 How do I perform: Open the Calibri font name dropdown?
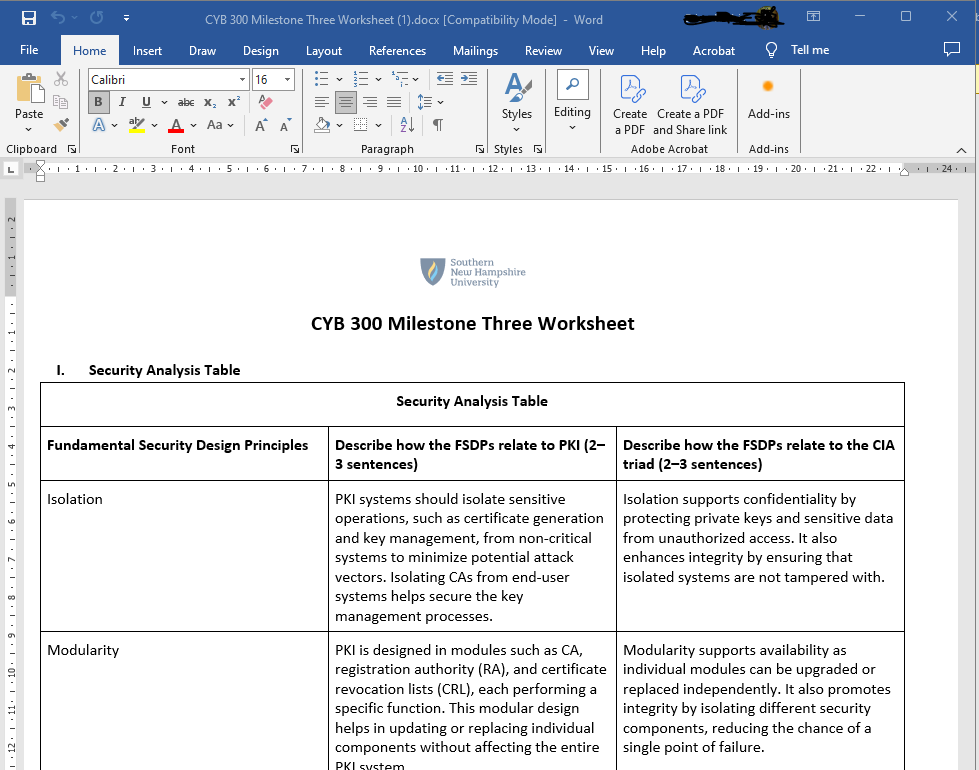[x=242, y=79]
